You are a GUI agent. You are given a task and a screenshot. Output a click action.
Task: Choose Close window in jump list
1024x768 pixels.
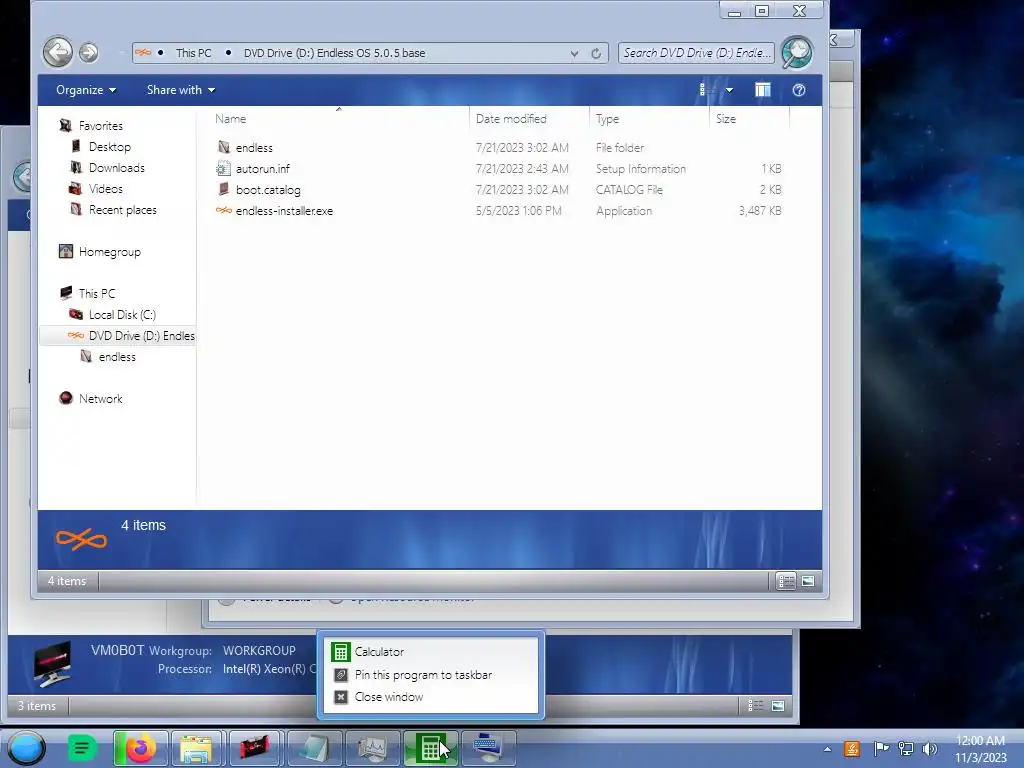coord(431,697)
